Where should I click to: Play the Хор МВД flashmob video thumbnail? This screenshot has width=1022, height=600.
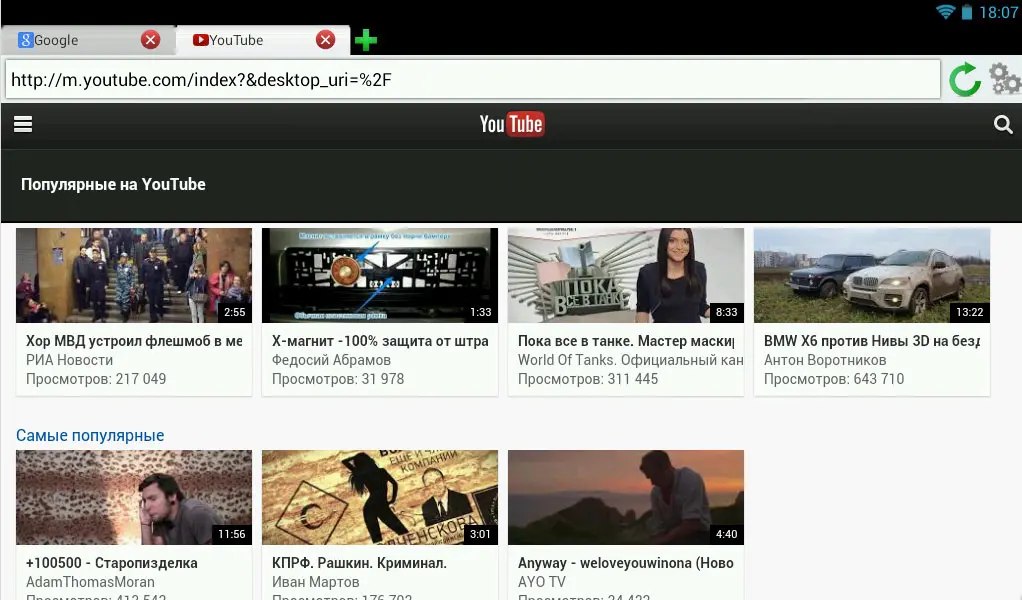[134, 275]
